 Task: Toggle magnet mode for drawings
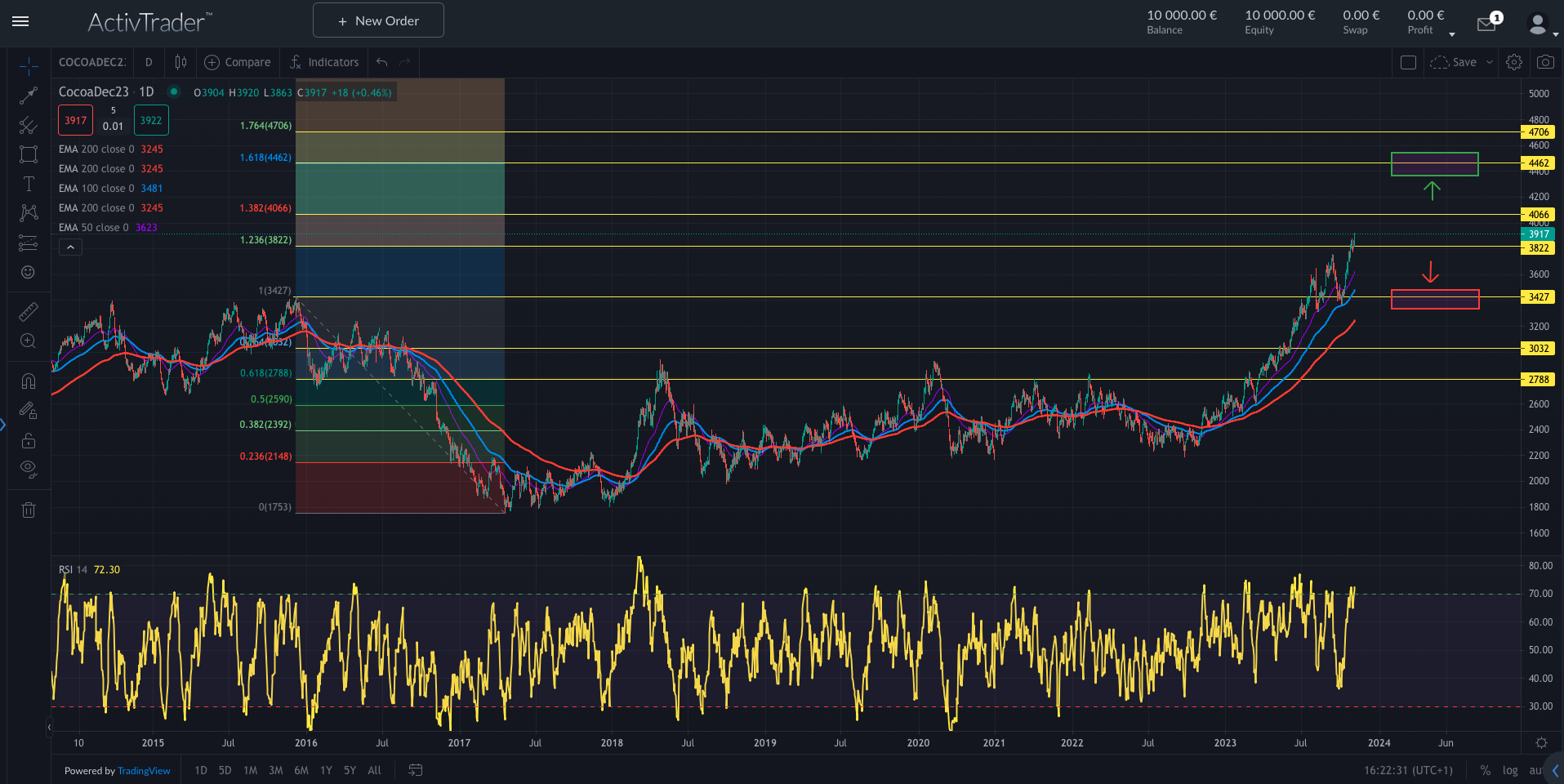pyautogui.click(x=29, y=381)
